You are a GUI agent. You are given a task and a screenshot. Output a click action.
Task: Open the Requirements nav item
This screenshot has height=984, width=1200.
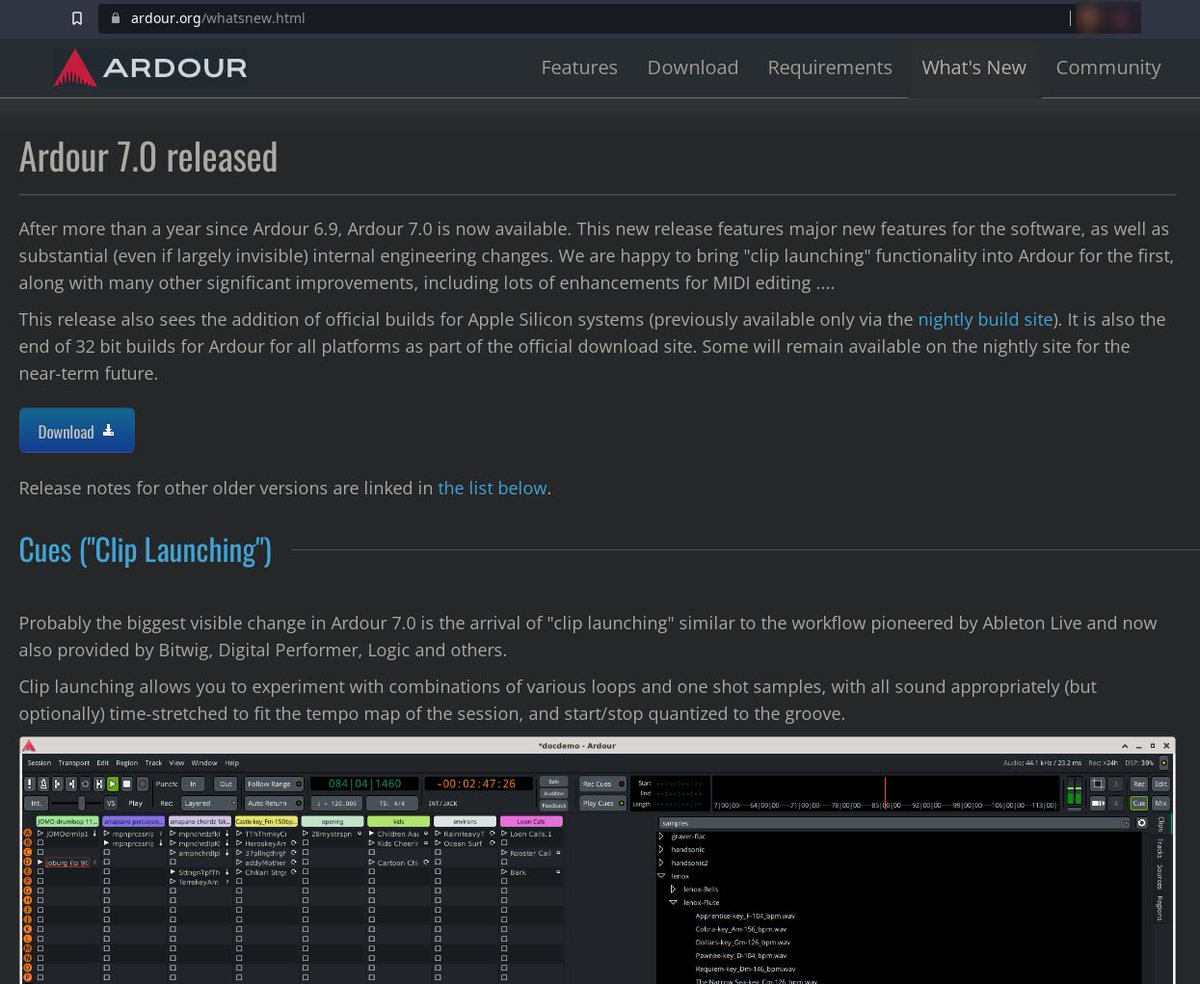coord(829,68)
